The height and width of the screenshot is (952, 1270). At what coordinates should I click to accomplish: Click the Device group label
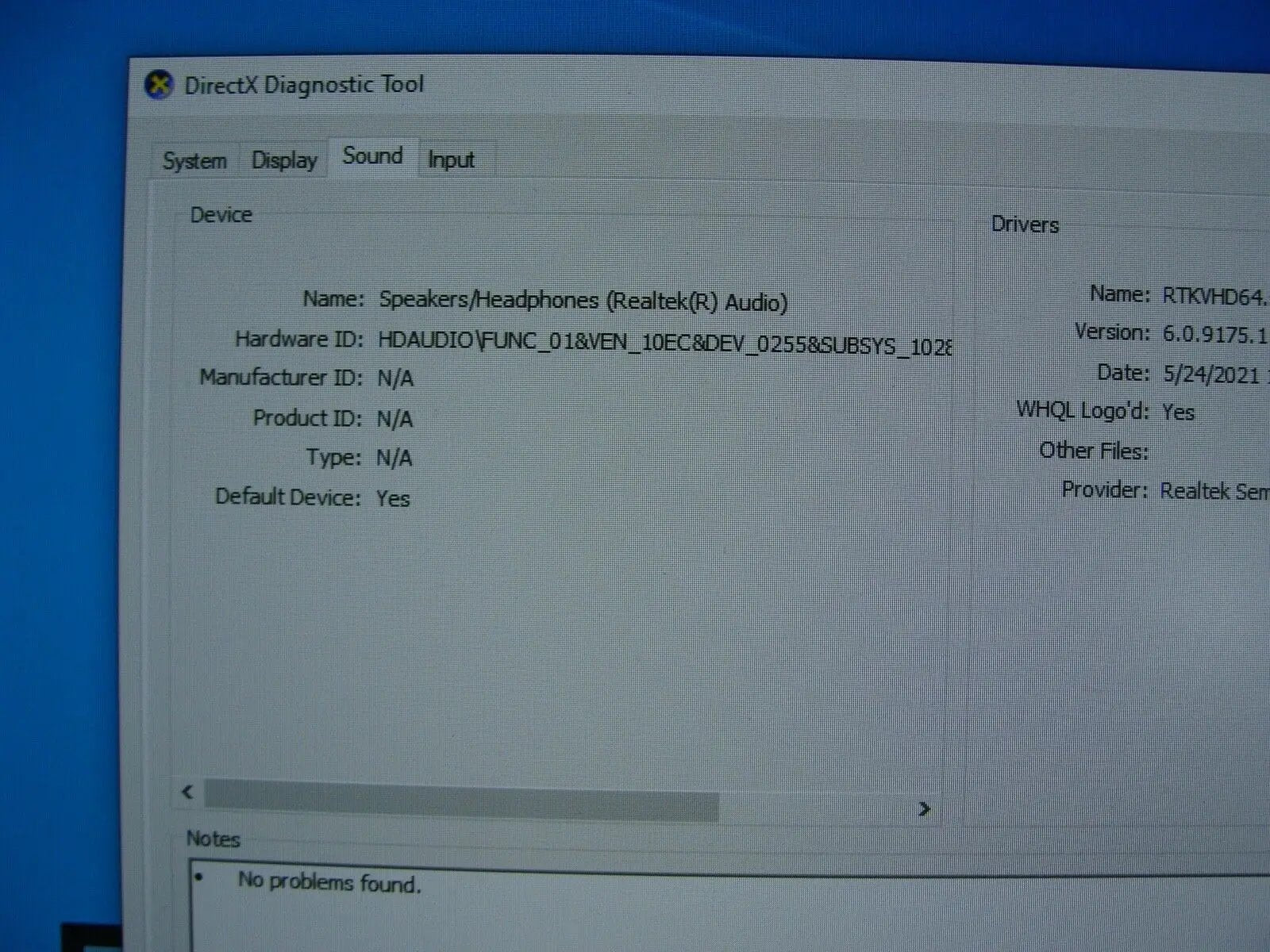point(221,215)
